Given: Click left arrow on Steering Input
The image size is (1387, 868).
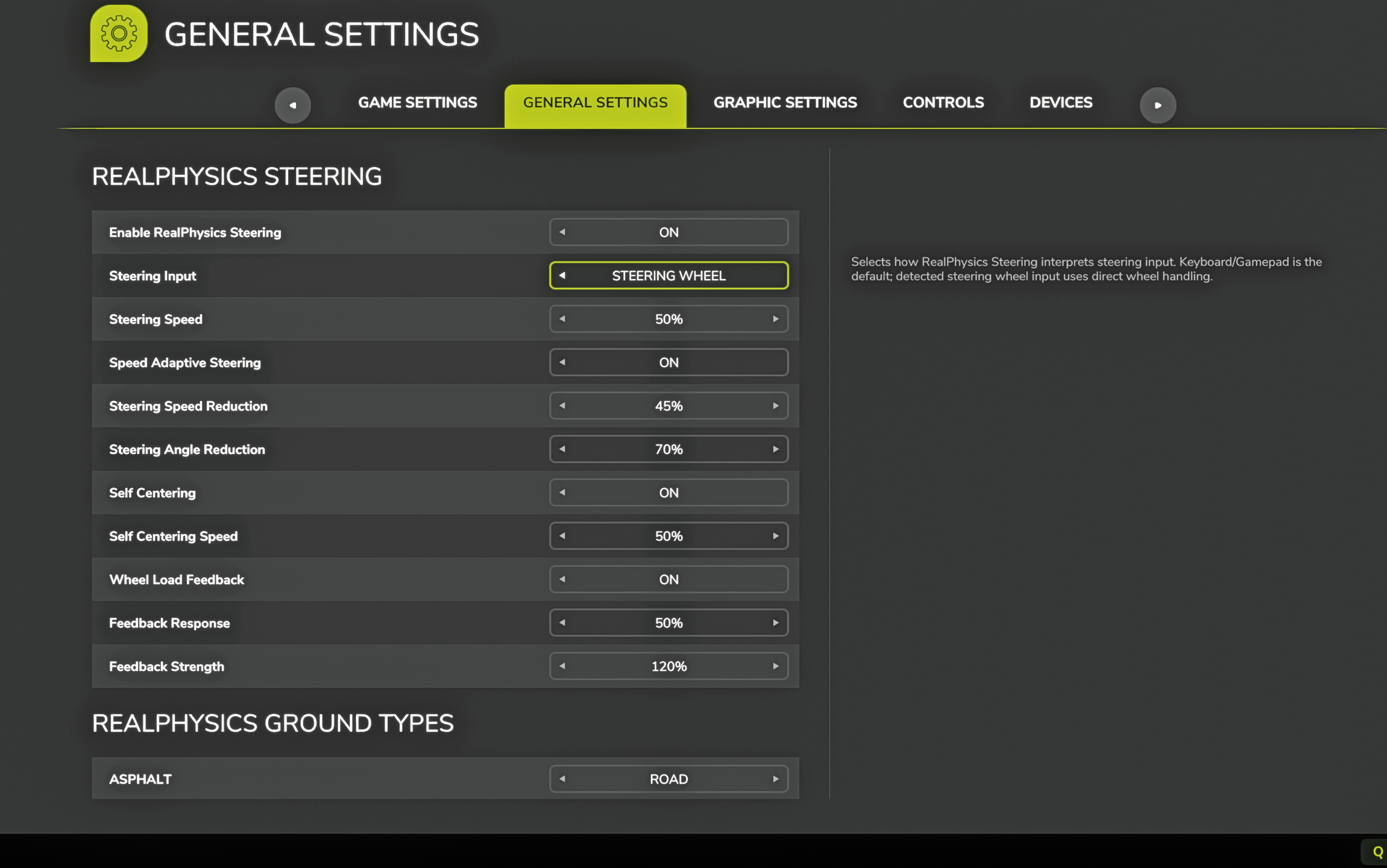Looking at the screenshot, I should (562, 275).
